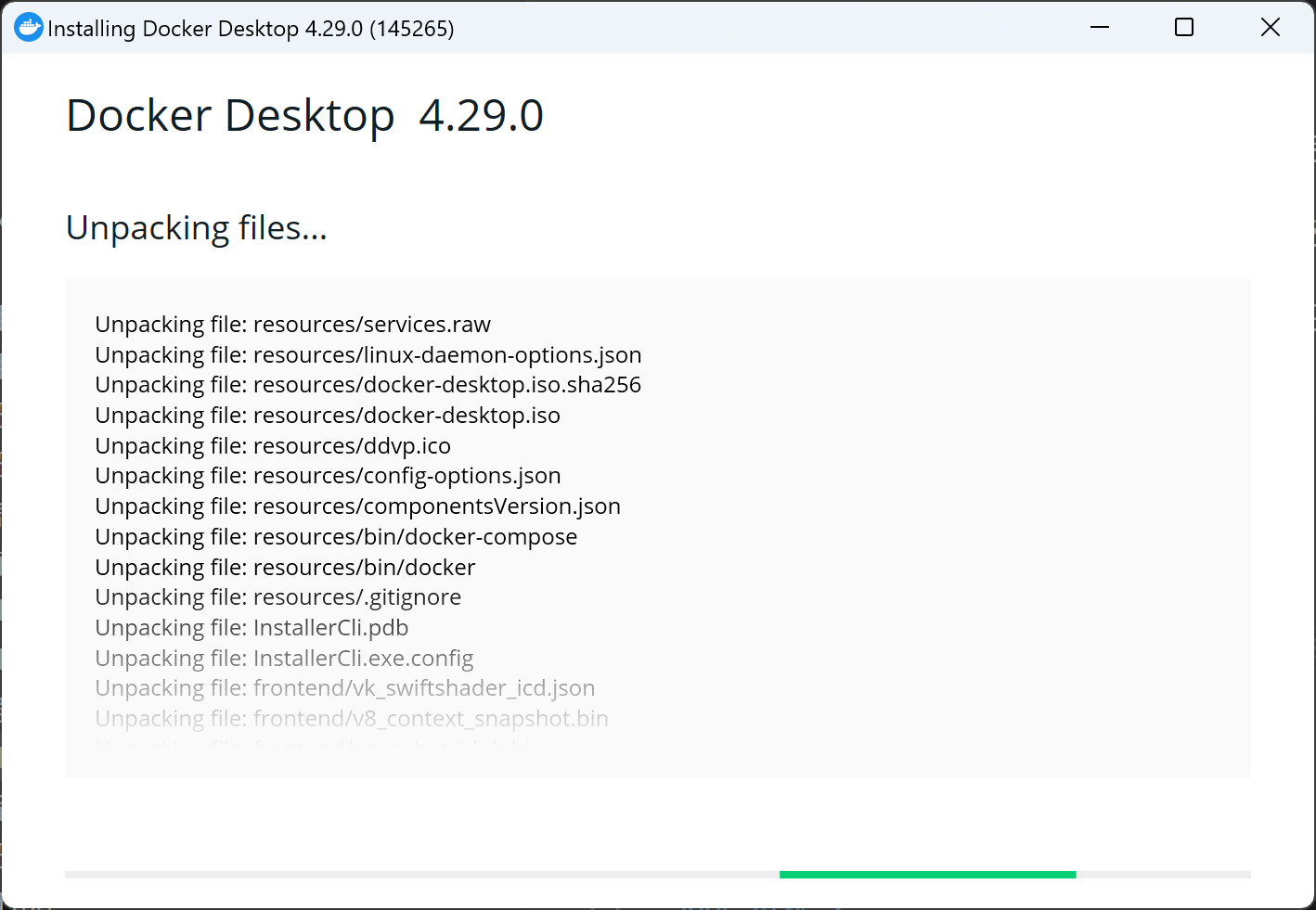Viewport: 1316px width, 910px height.
Task: Select the 'resources/docker-desktop.iso.sha256' log line
Action: coord(368,385)
